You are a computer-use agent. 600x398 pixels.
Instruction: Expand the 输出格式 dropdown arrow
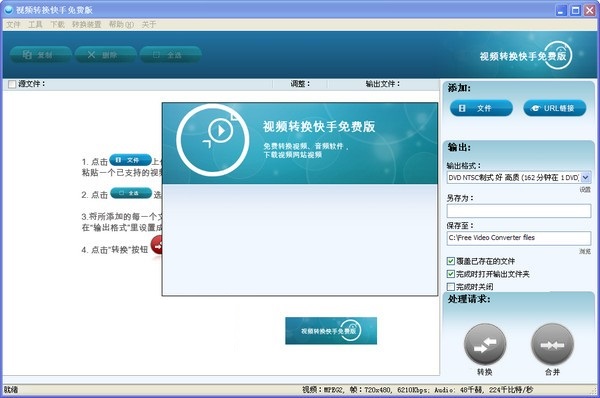pos(585,177)
